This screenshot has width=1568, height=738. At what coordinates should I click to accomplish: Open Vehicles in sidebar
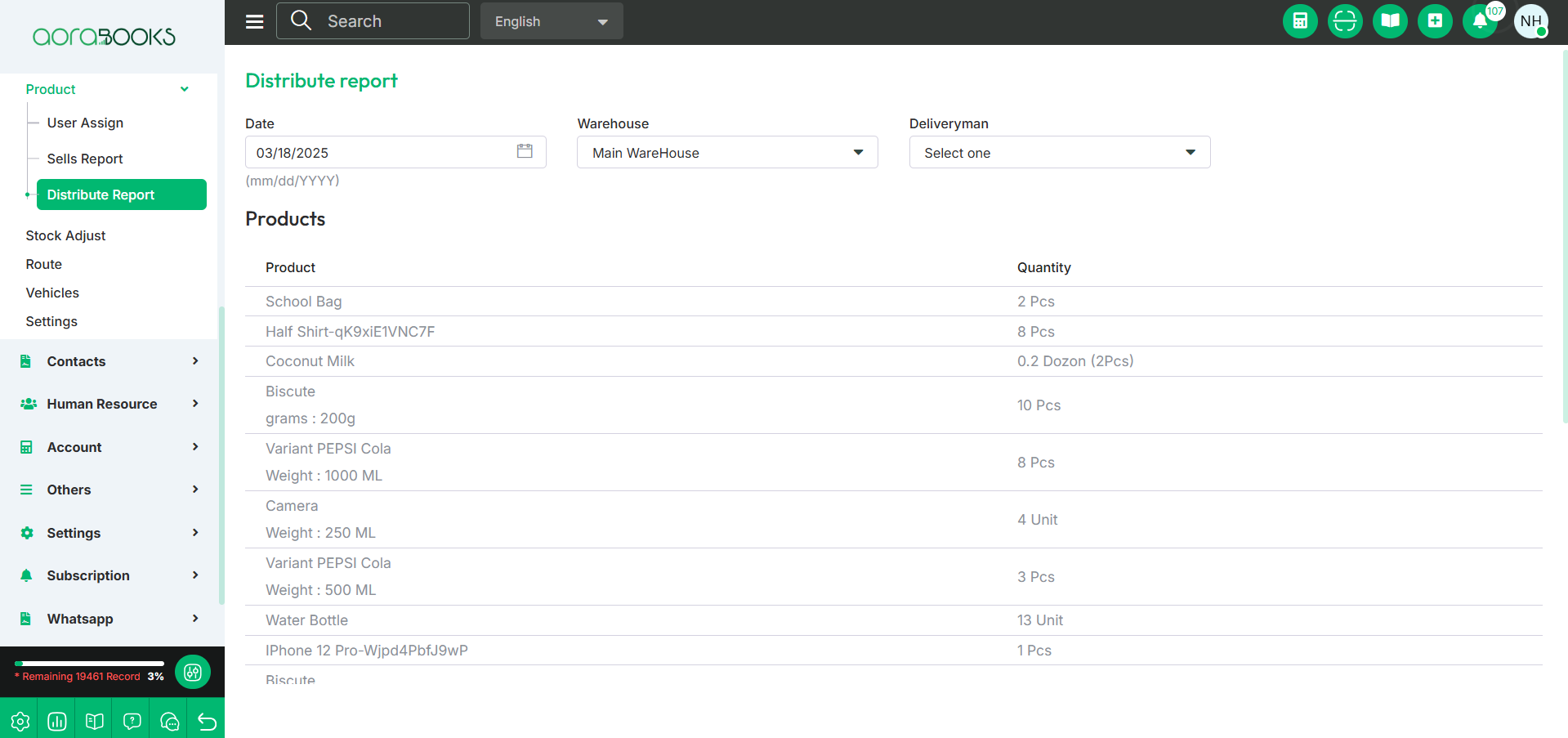(52, 293)
